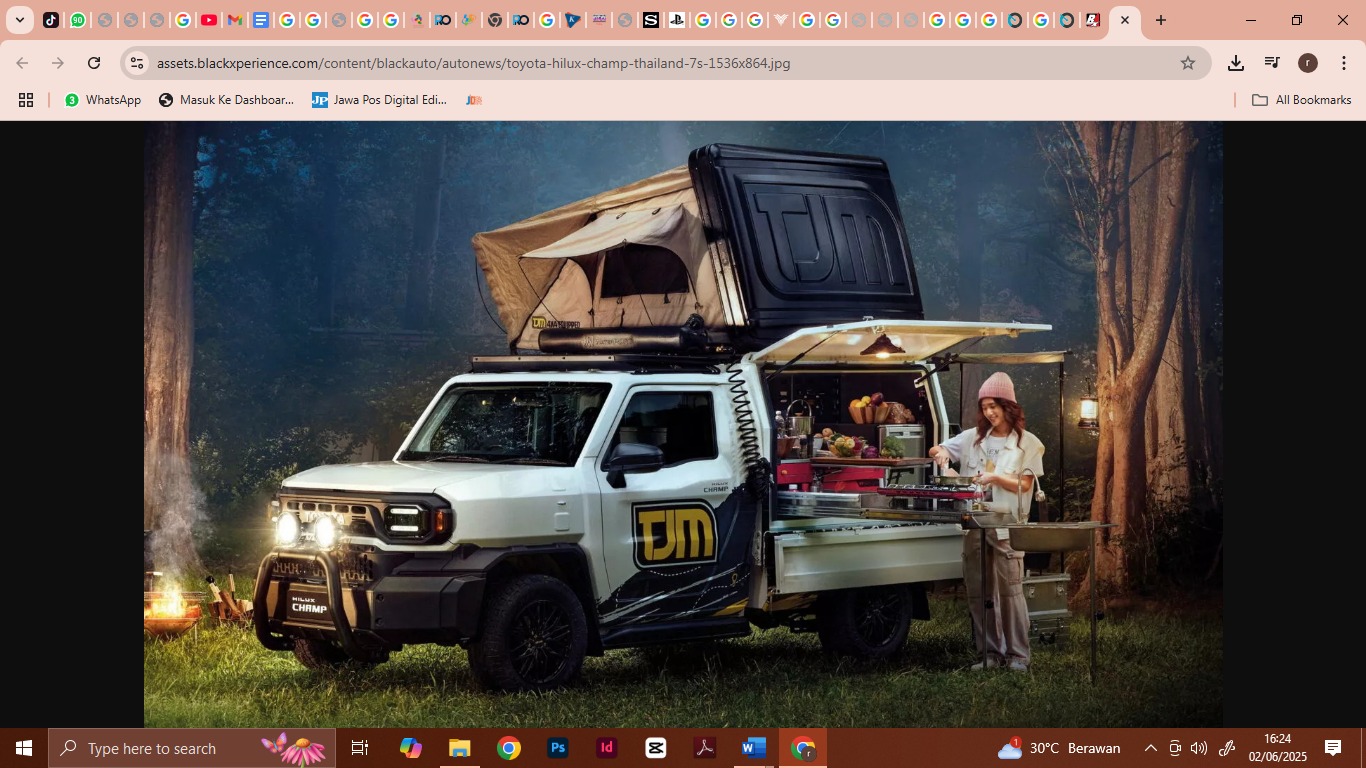Switch to the TikTok tab

point(51,20)
